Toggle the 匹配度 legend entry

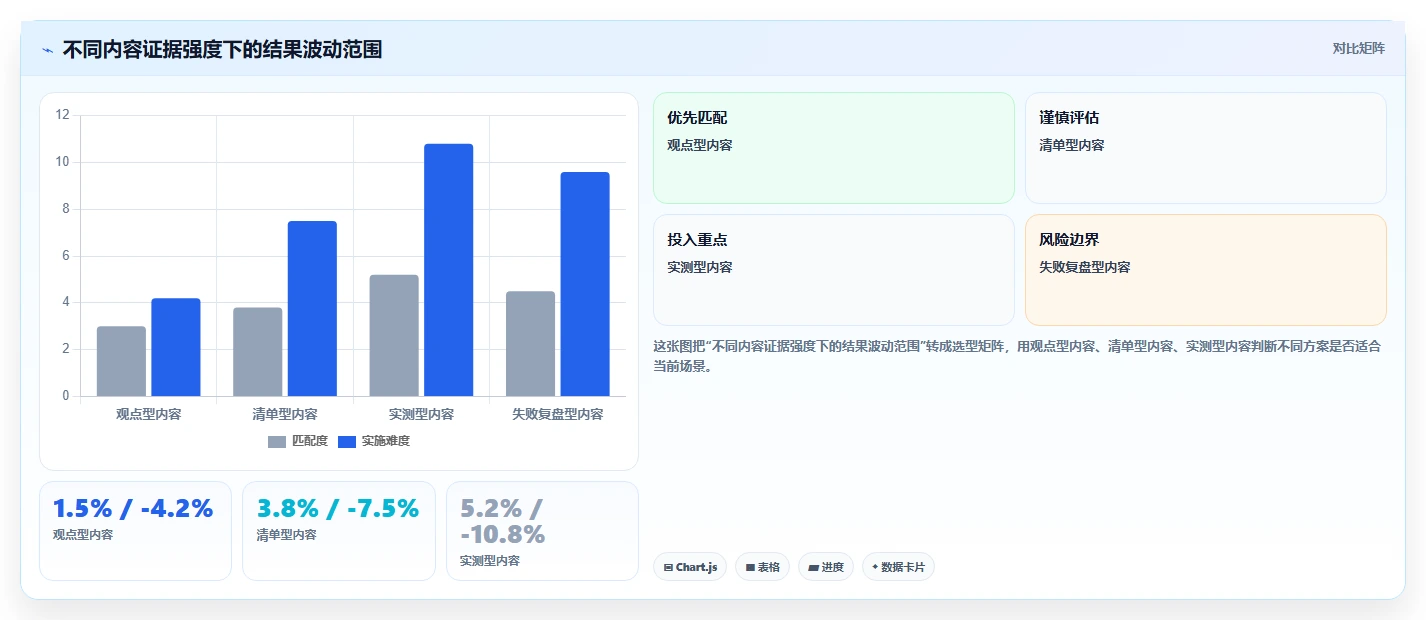pyautogui.click(x=298, y=441)
